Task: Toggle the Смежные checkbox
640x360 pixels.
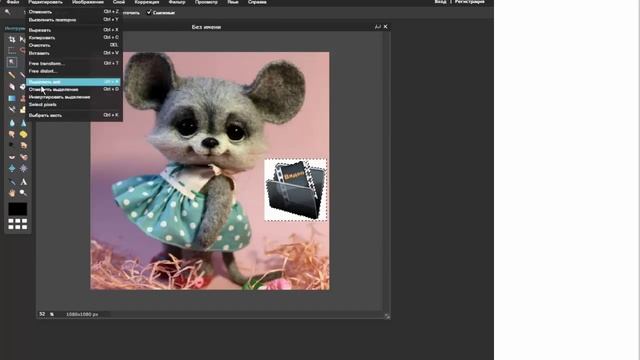Action: 149,12
